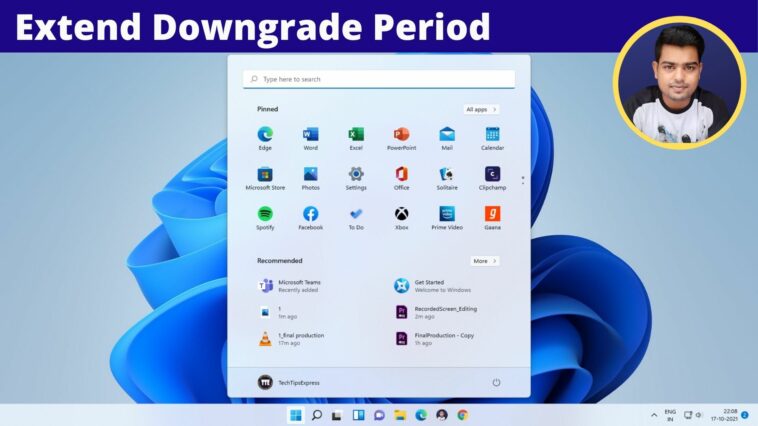This screenshot has width=758, height=426.
Task: Open the TechTipsExpress user account menu
Action: [289, 382]
